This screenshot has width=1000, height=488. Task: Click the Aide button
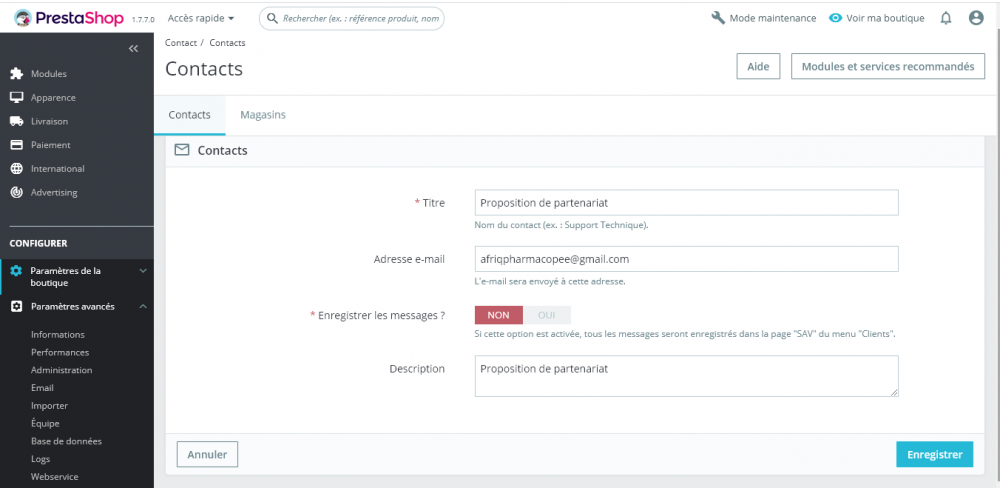coord(758,66)
